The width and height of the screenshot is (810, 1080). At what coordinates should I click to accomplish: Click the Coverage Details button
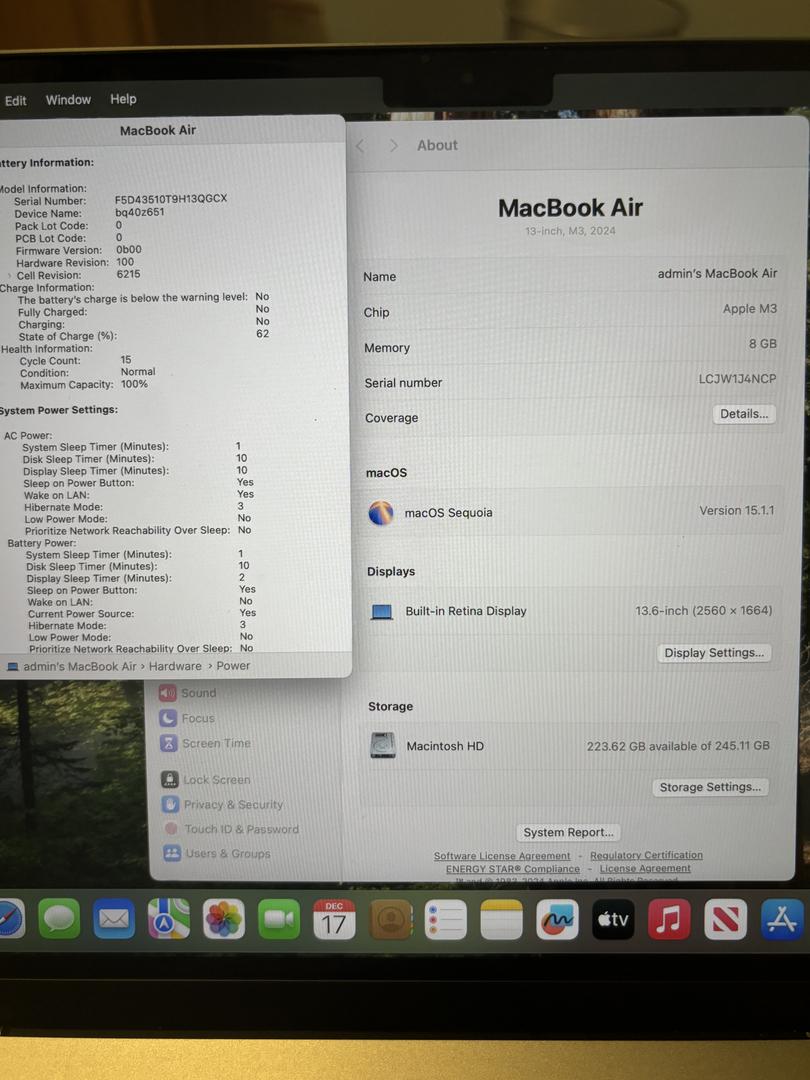click(744, 414)
